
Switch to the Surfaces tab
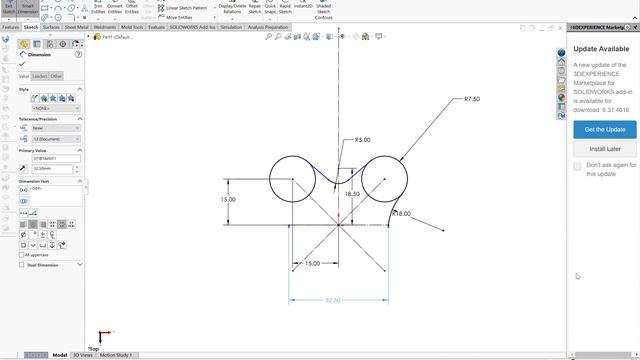point(51,27)
